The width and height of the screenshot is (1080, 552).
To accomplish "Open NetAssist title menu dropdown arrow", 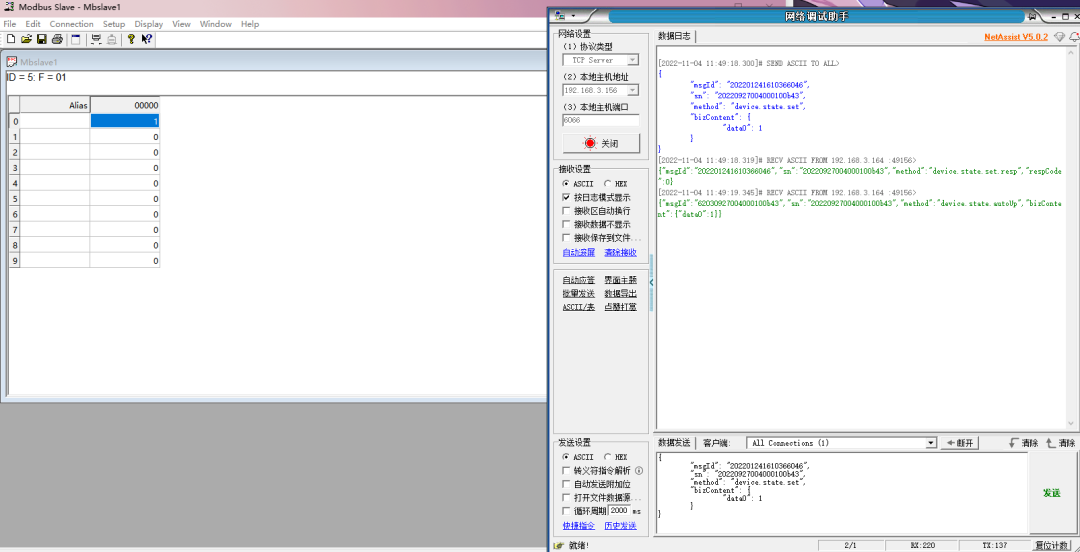I will pos(572,16).
